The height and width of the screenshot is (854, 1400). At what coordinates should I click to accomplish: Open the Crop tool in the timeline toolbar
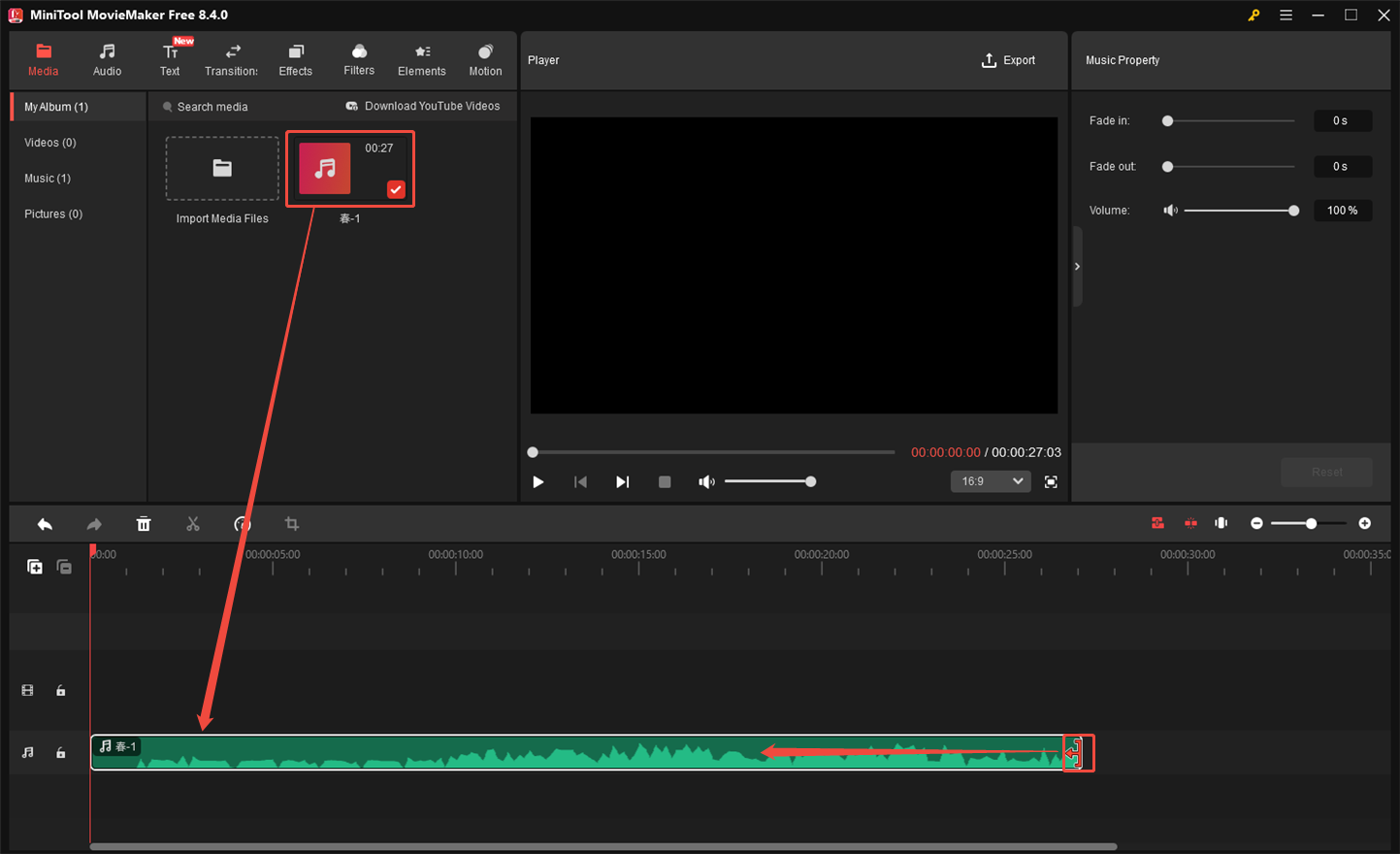[291, 523]
